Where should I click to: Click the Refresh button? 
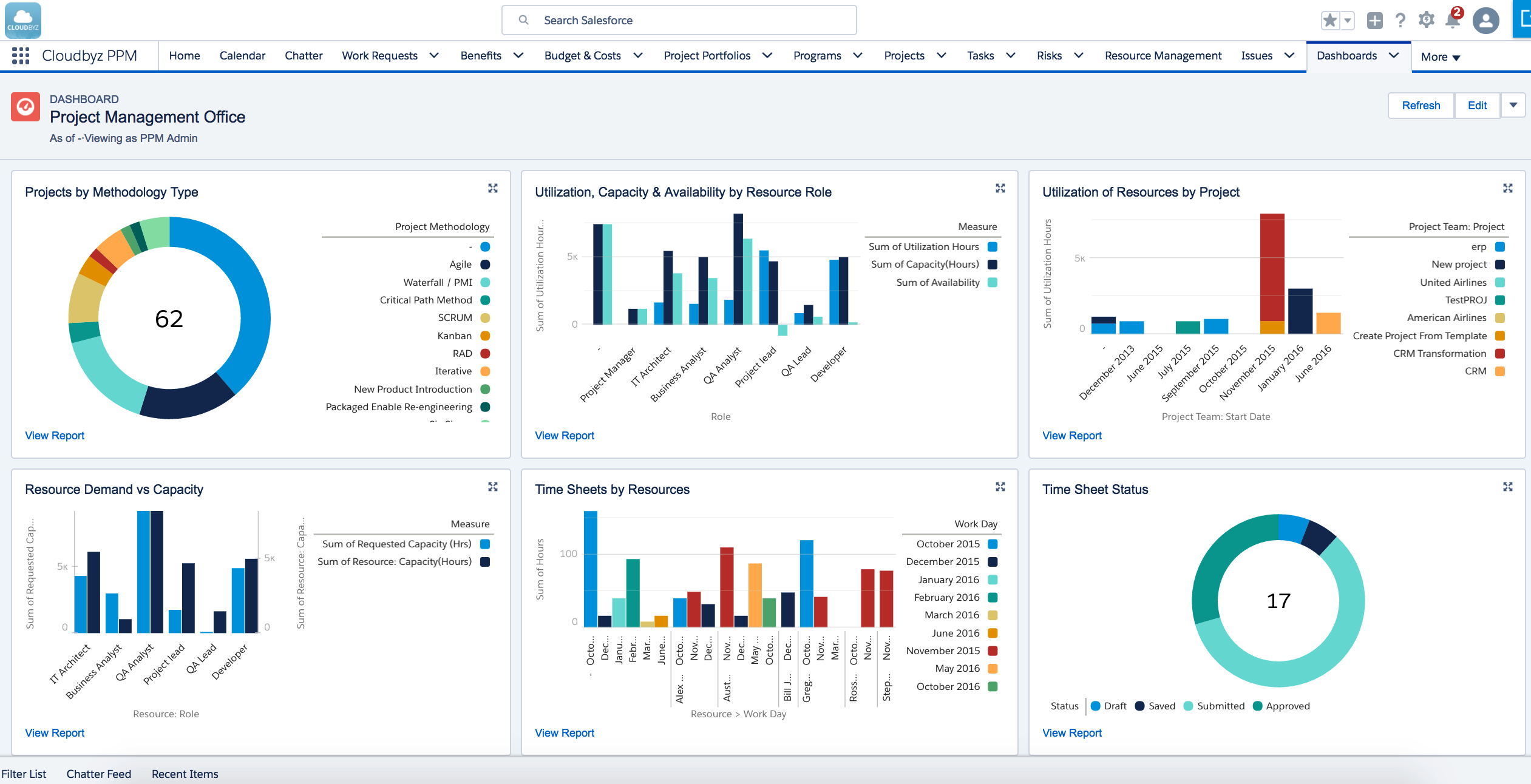pyautogui.click(x=1421, y=105)
